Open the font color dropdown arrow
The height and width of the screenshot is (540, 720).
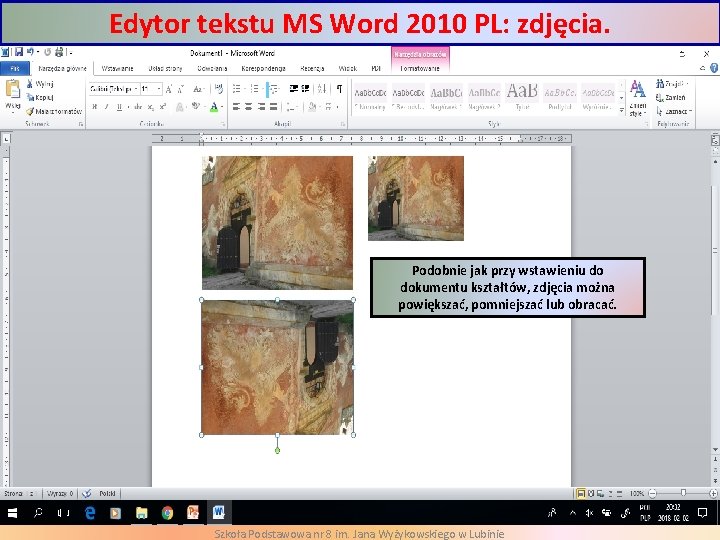(222, 107)
